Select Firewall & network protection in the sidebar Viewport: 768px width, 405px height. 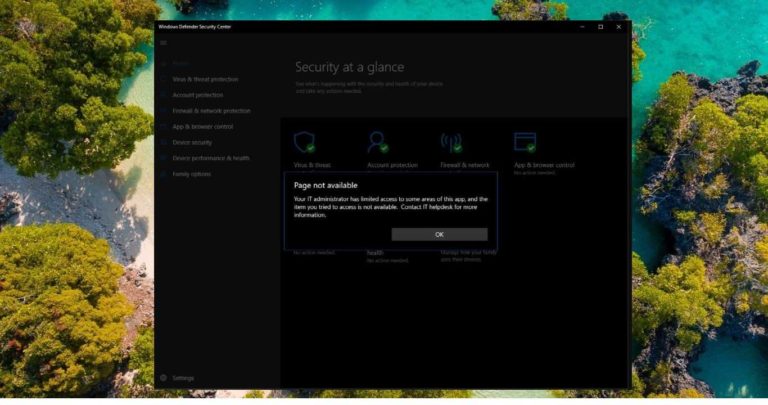[211, 111]
